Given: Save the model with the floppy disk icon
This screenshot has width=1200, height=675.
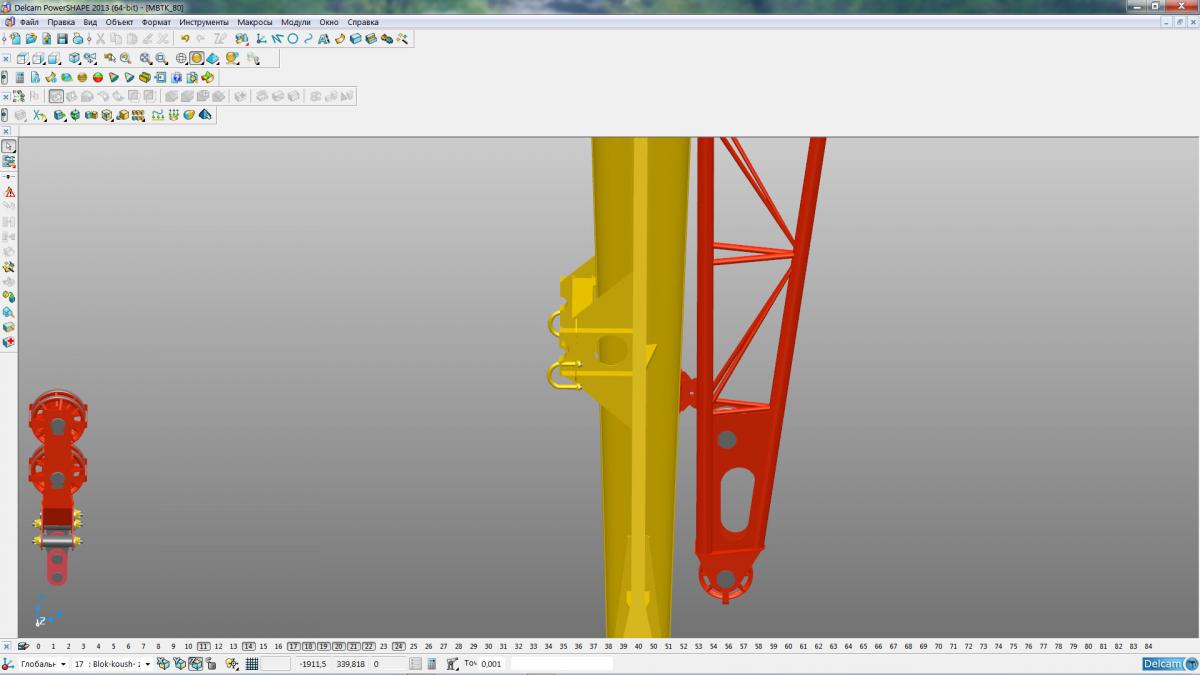Looking at the screenshot, I should [62, 38].
